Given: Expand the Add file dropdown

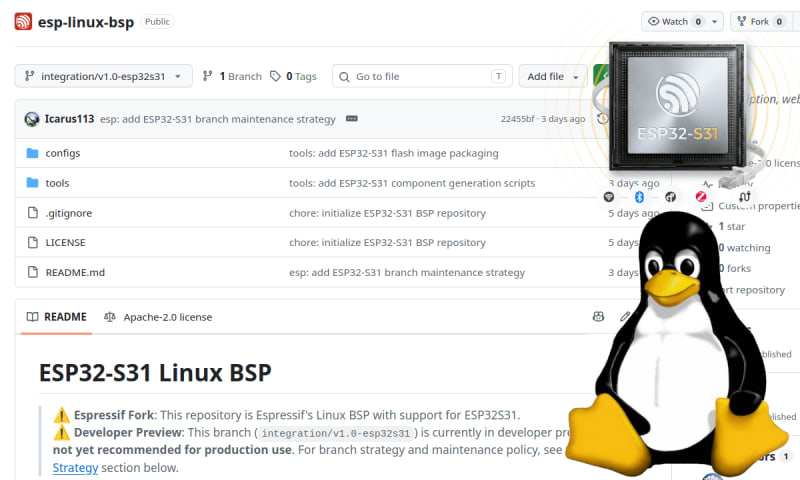Looking at the screenshot, I should (x=553, y=76).
